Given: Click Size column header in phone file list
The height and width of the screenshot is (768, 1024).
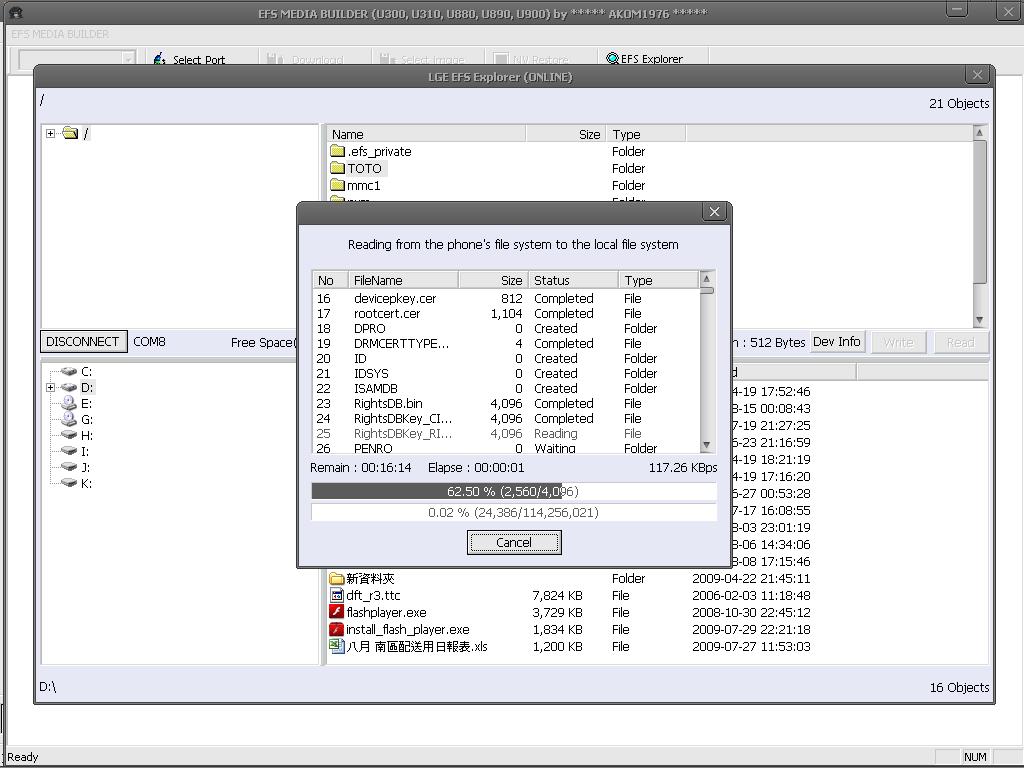Looking at the screenshot, I should tap(566, 134).
